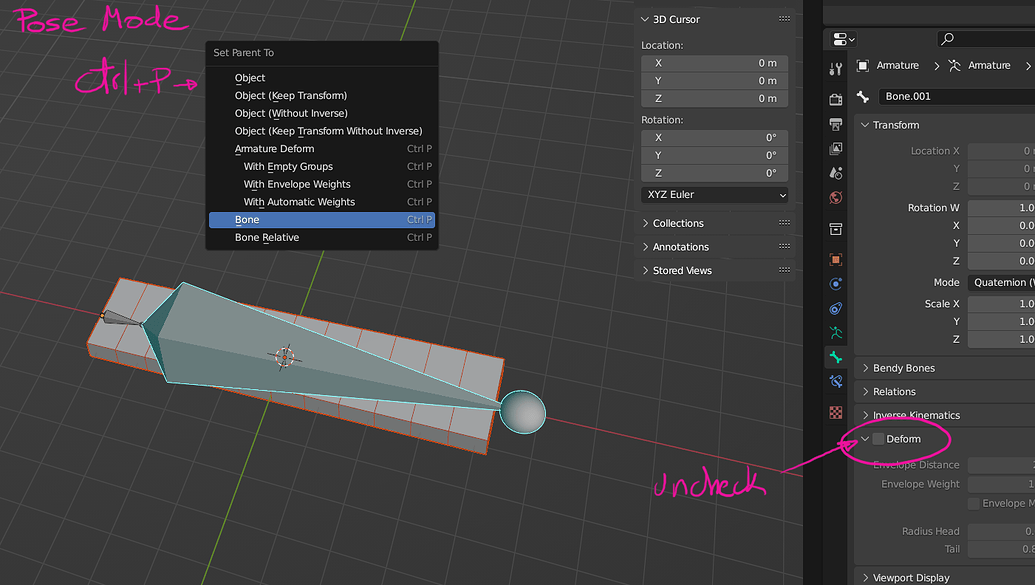The width and height of the screenshot is (1035, 585).
Task: Click the Bone.001 name field
Action: point(957,96)
